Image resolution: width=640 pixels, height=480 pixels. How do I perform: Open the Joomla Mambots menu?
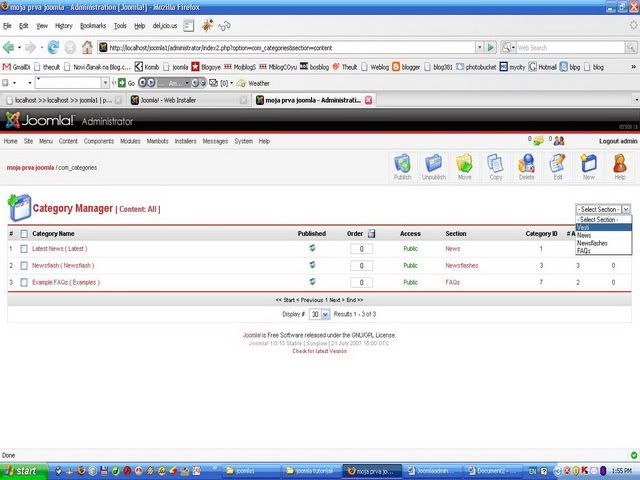click(157, 141)
